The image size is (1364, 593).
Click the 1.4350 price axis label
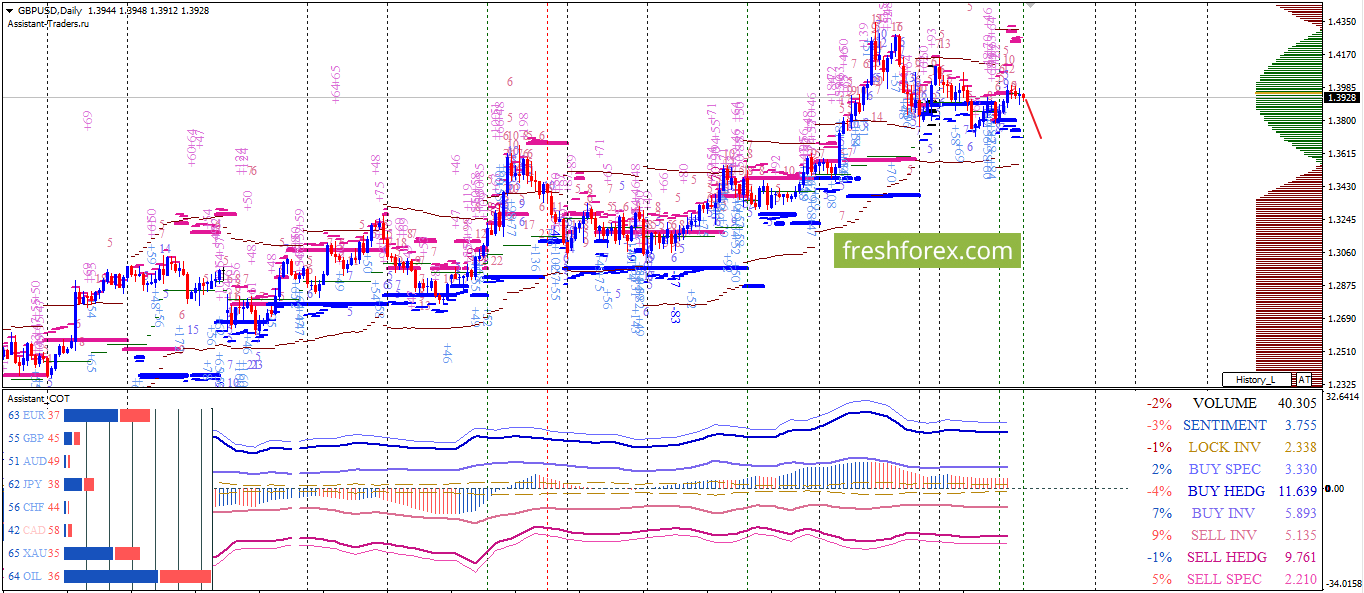[x=1342, y=22]
